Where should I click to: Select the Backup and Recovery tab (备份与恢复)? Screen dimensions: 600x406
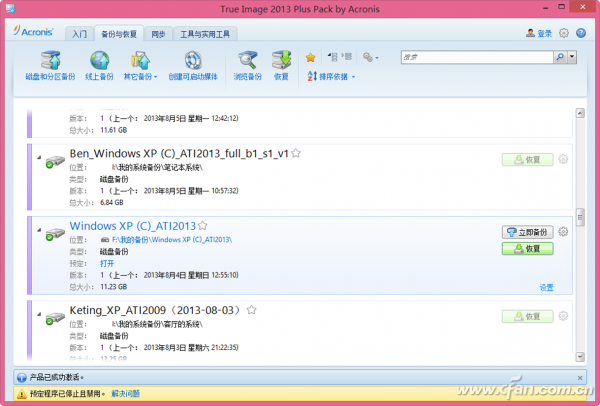[119, 34]
